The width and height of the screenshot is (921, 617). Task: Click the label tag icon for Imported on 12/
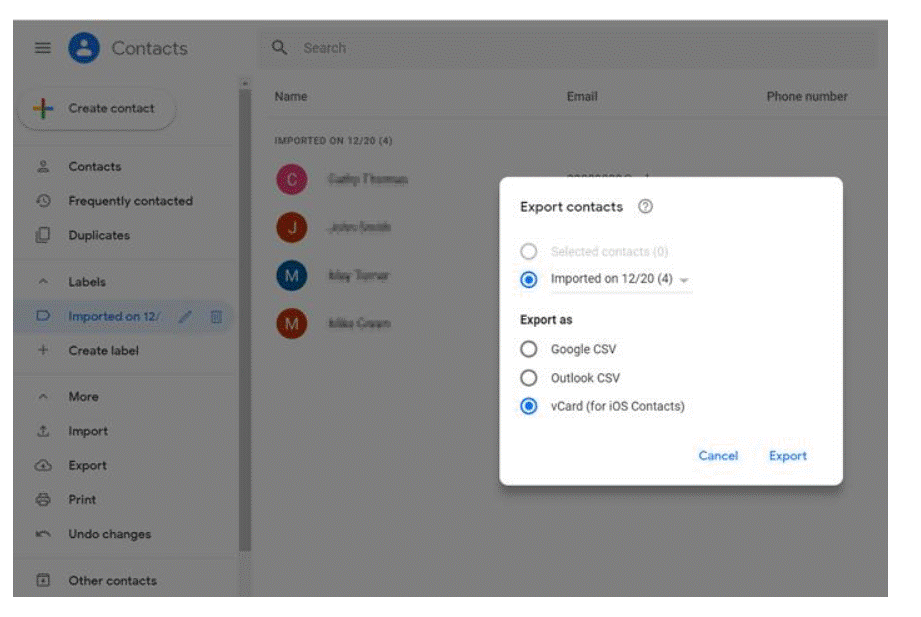[x=43, y=316]
